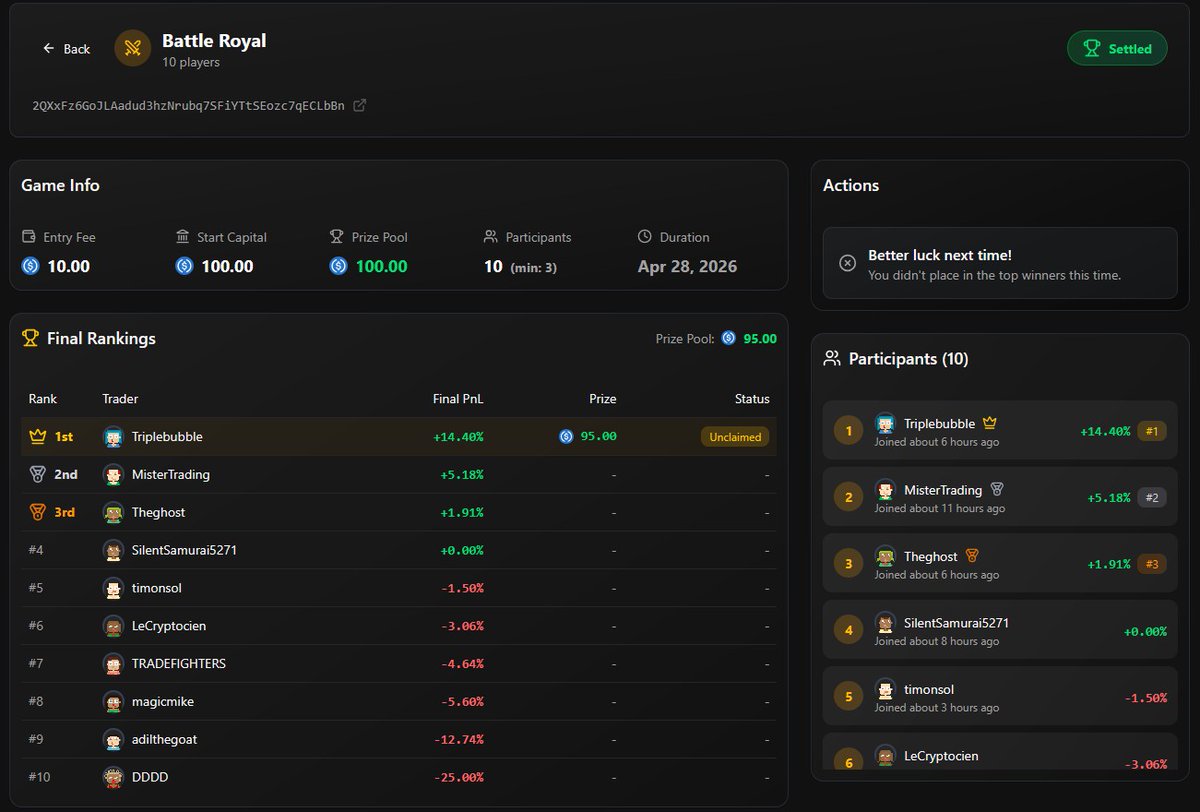
Task: Click the crossed swords Battle Royal icon
Action: pyautogui.click(x=132, y=48)
